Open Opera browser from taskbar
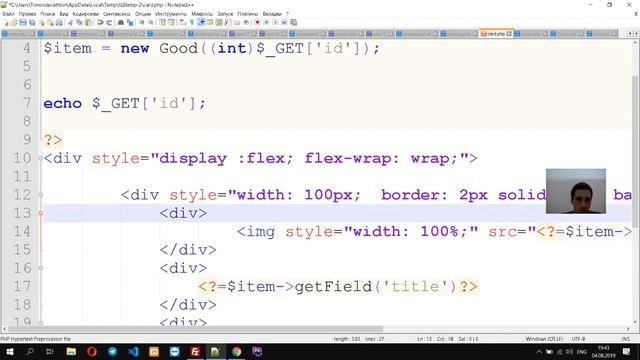The height and width of the screenshot is (360, 640). tap(92, 351)
